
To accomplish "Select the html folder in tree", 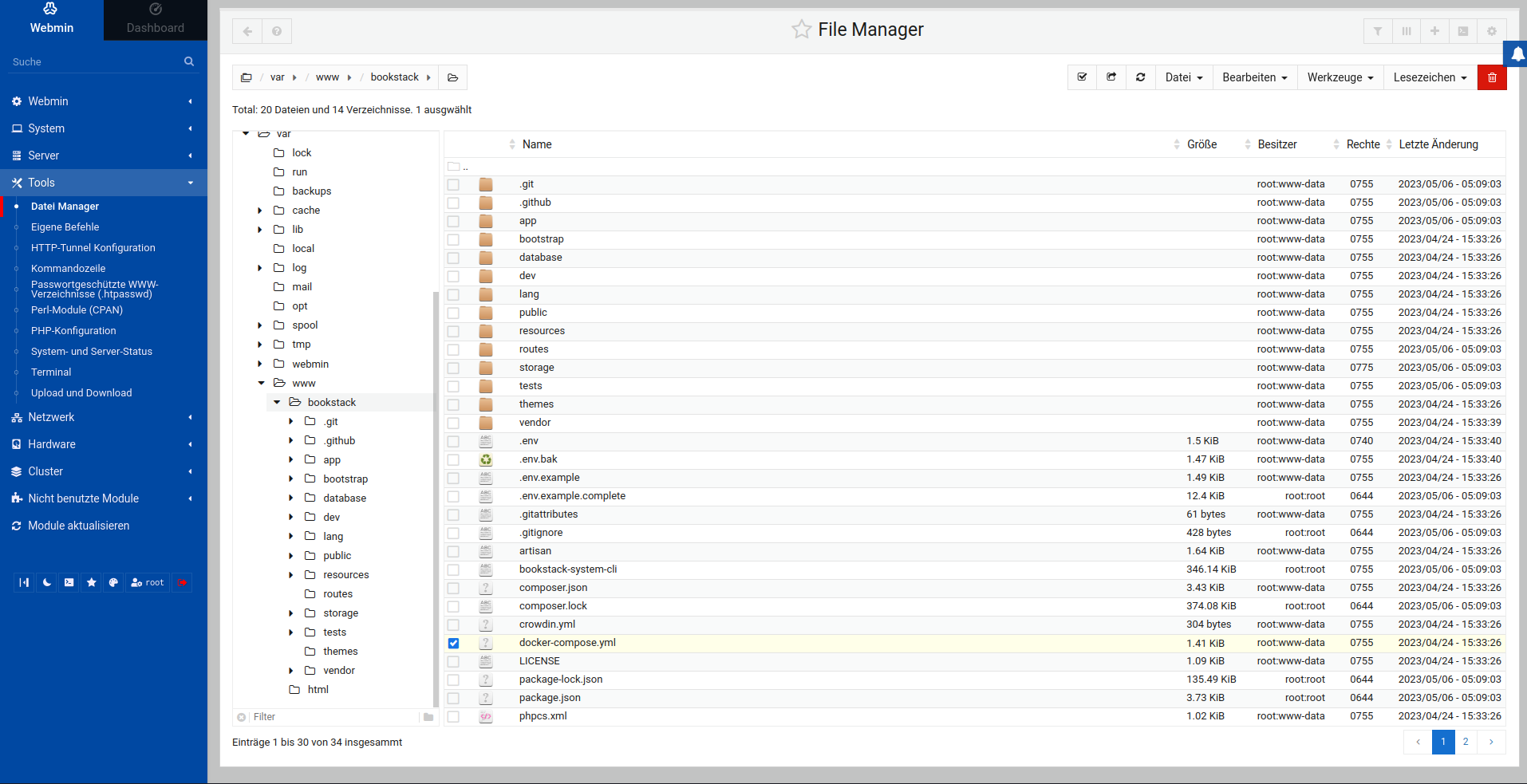I will [x=318, y=690].
